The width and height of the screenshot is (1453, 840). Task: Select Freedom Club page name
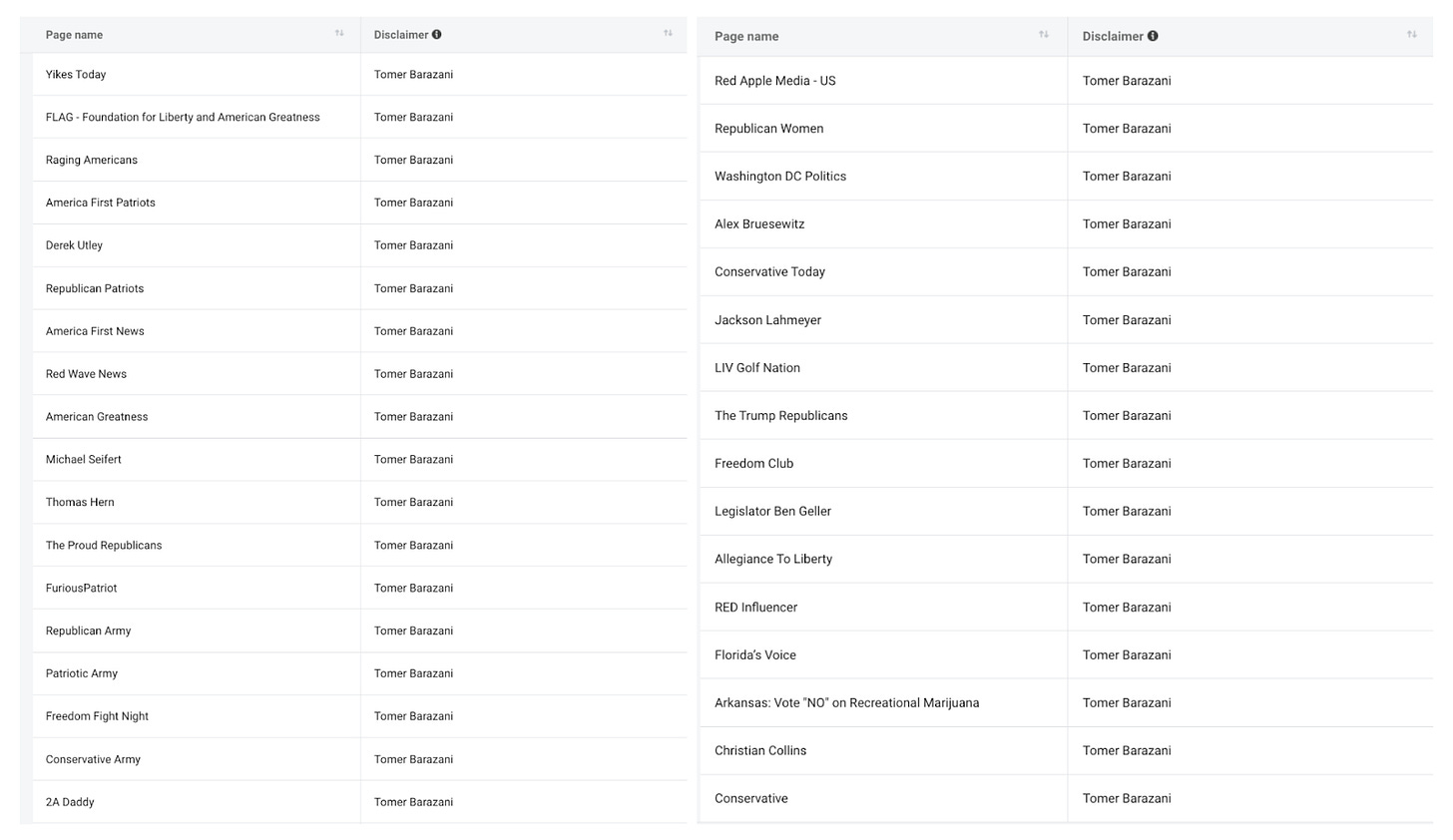coord(754,464)
